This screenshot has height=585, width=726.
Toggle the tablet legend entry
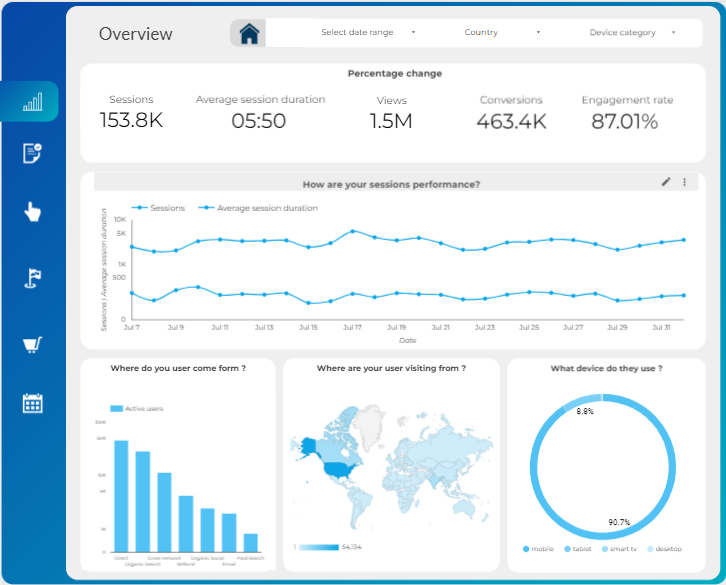tap(577, 549)
